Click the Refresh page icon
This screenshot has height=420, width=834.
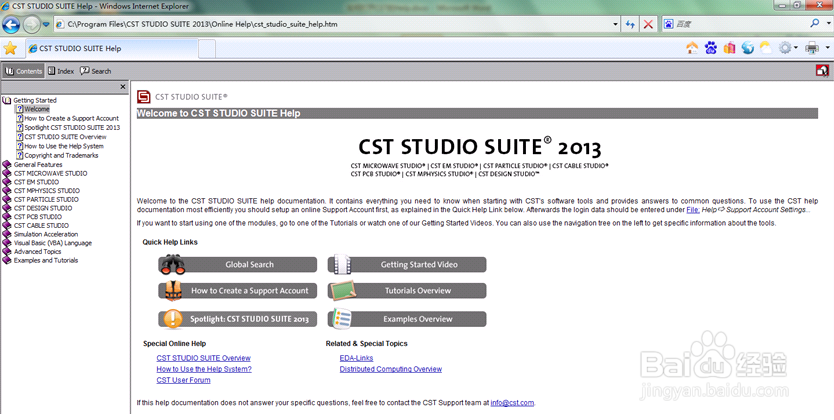click(x=630, y=24)
